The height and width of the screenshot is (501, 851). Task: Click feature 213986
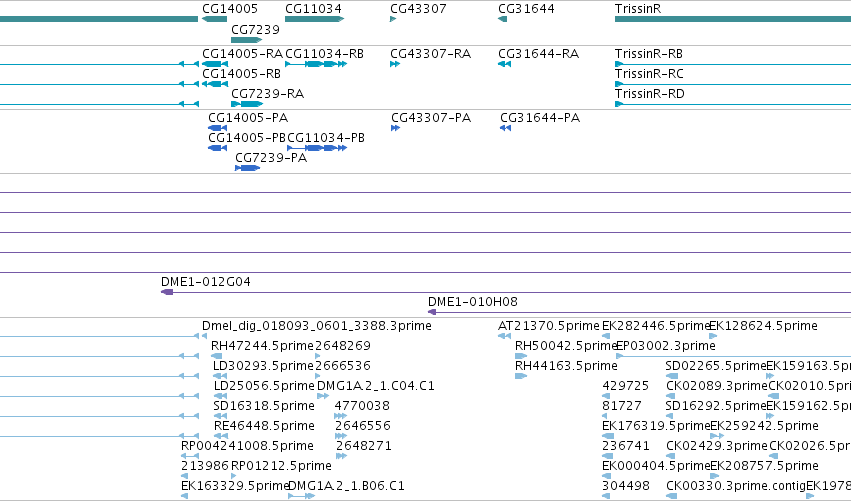[205, 466]
